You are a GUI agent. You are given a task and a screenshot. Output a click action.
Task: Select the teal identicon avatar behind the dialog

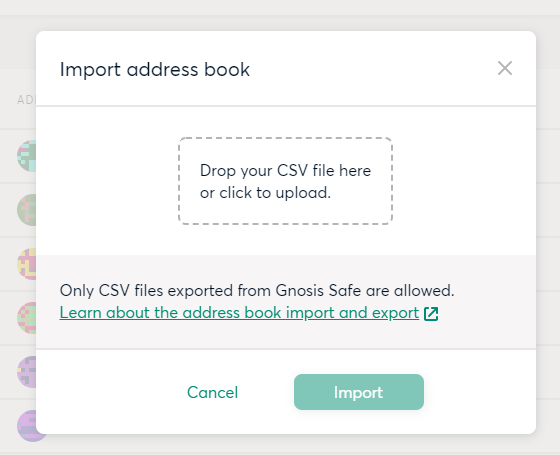point(27,156)
